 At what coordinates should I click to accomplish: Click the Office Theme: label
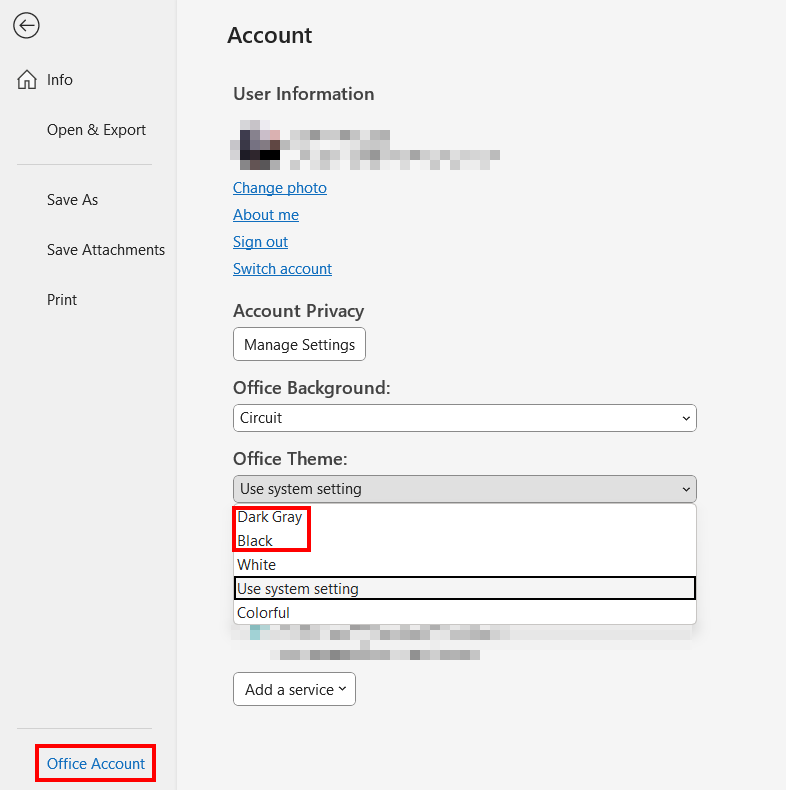(290, 459)
